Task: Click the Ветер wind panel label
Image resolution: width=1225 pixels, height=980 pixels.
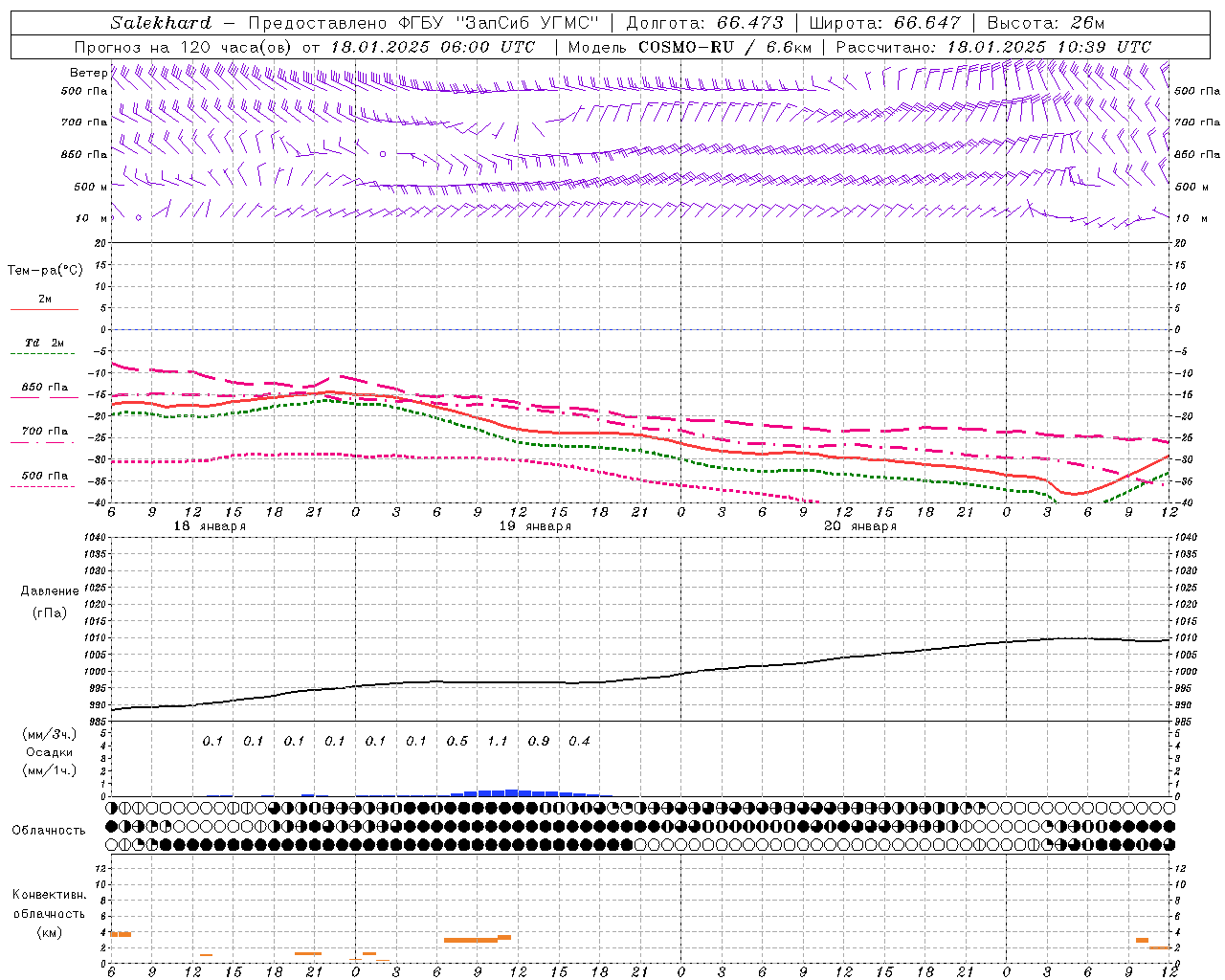Action: (x=88, y=73)
